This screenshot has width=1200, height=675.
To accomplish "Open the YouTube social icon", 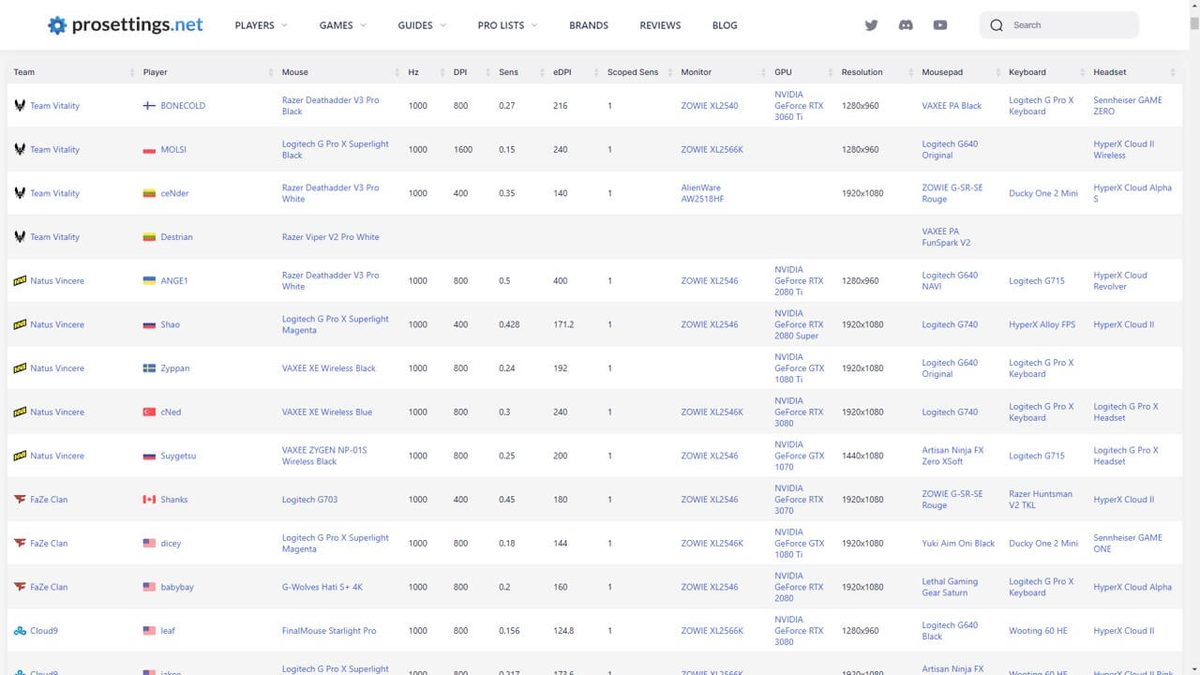I will [x=940, y=25].
